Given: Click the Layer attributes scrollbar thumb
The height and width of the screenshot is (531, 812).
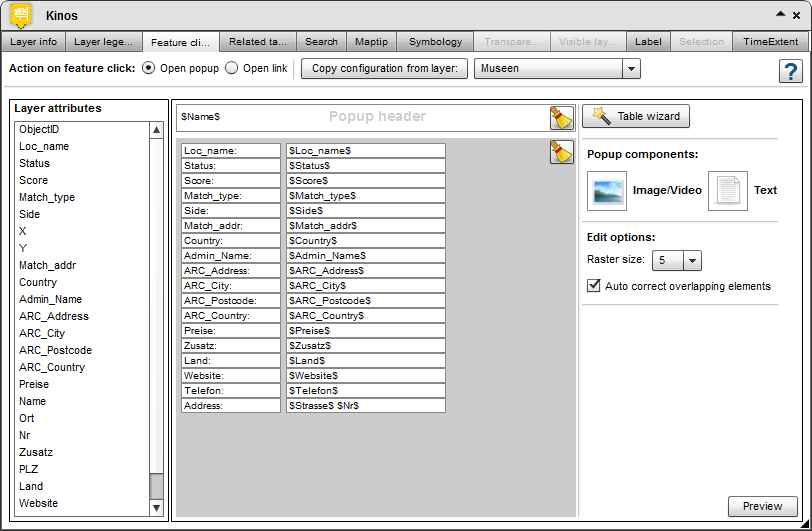Looking at the screenshot, I should click(x=156, y=486).
